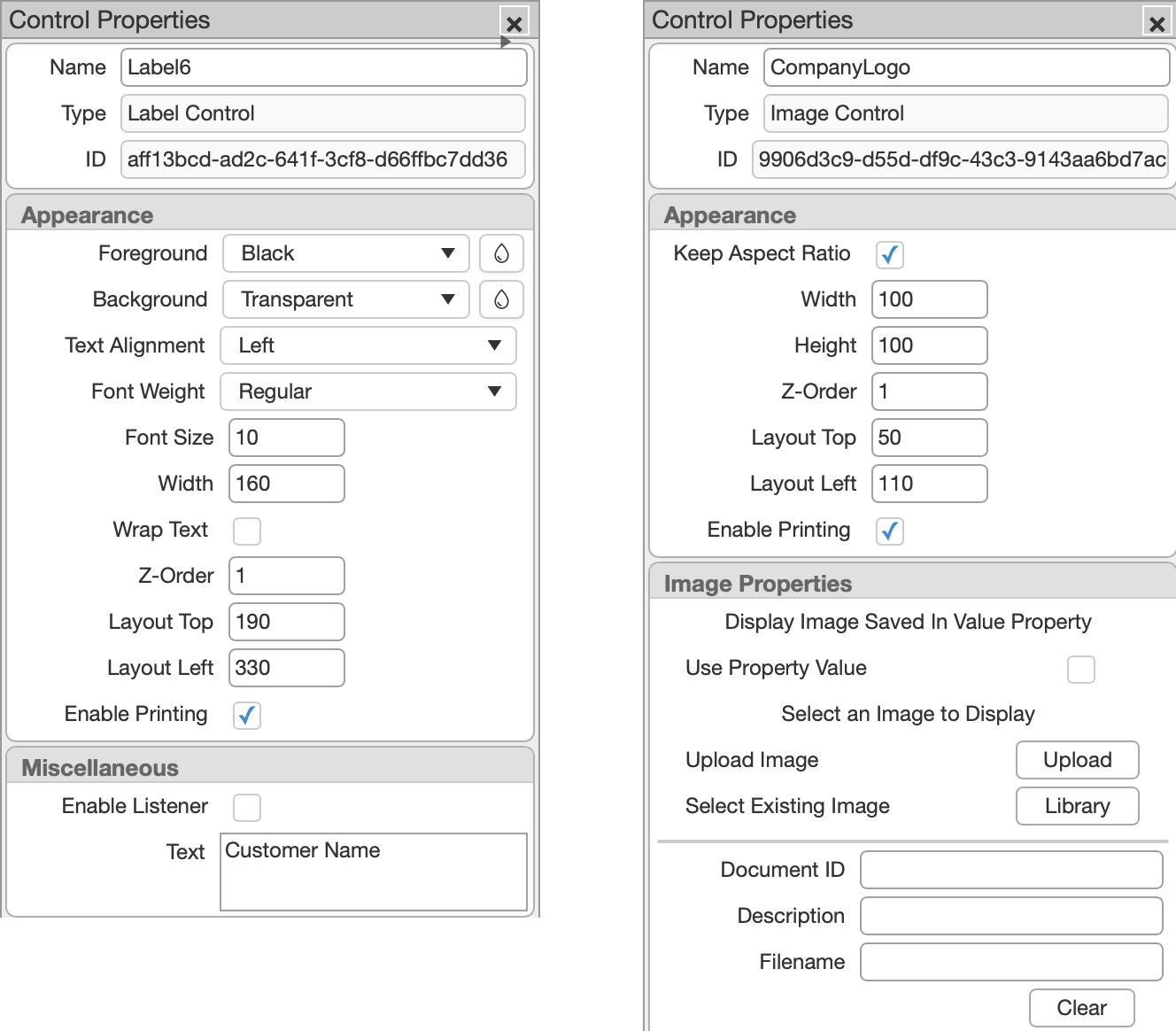Screen dimensions: 1176x1031
Task: Click the Image Control Type field
Action: coord(966,113)
